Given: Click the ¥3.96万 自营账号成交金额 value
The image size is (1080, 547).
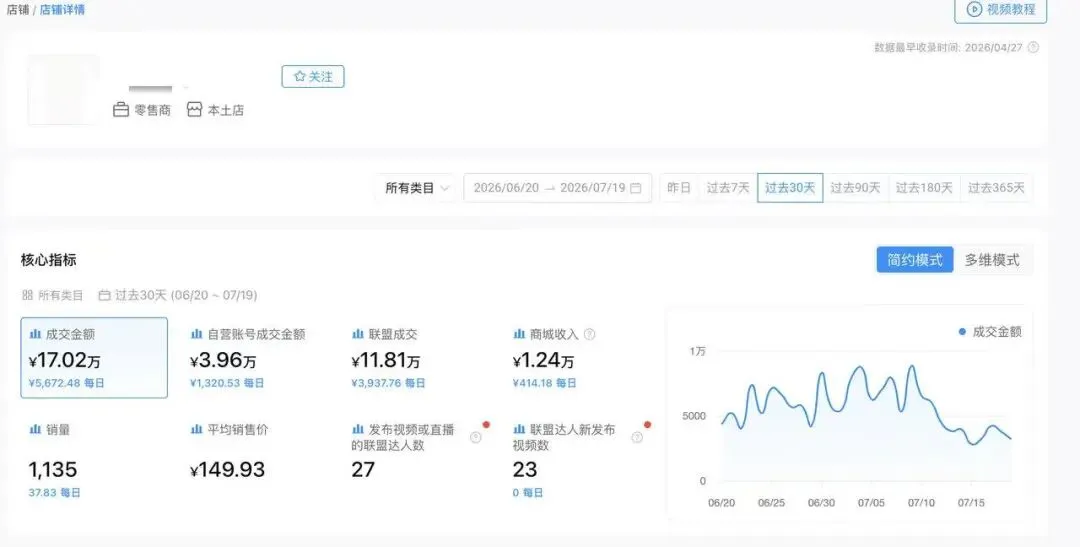Looking at the screenshot, I should click(223, 360).
